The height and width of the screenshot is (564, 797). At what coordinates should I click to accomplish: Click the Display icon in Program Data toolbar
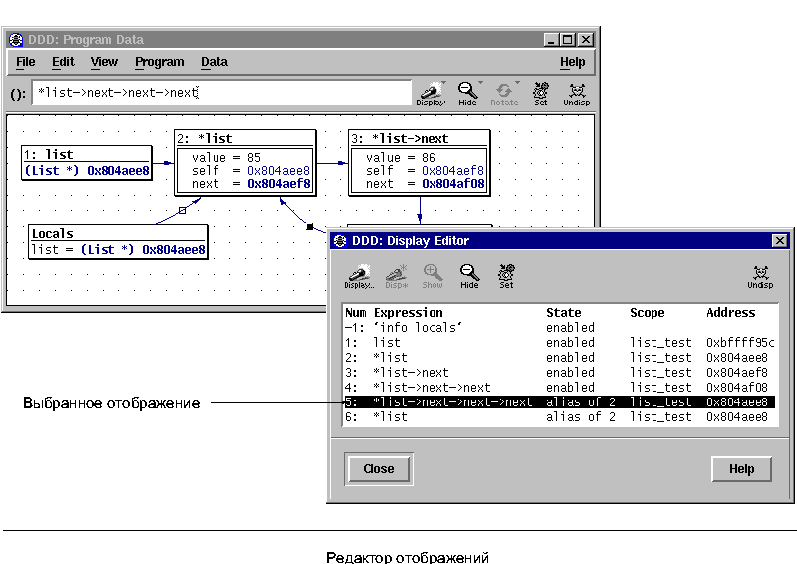pyautogui.click(x=430, y=94)
